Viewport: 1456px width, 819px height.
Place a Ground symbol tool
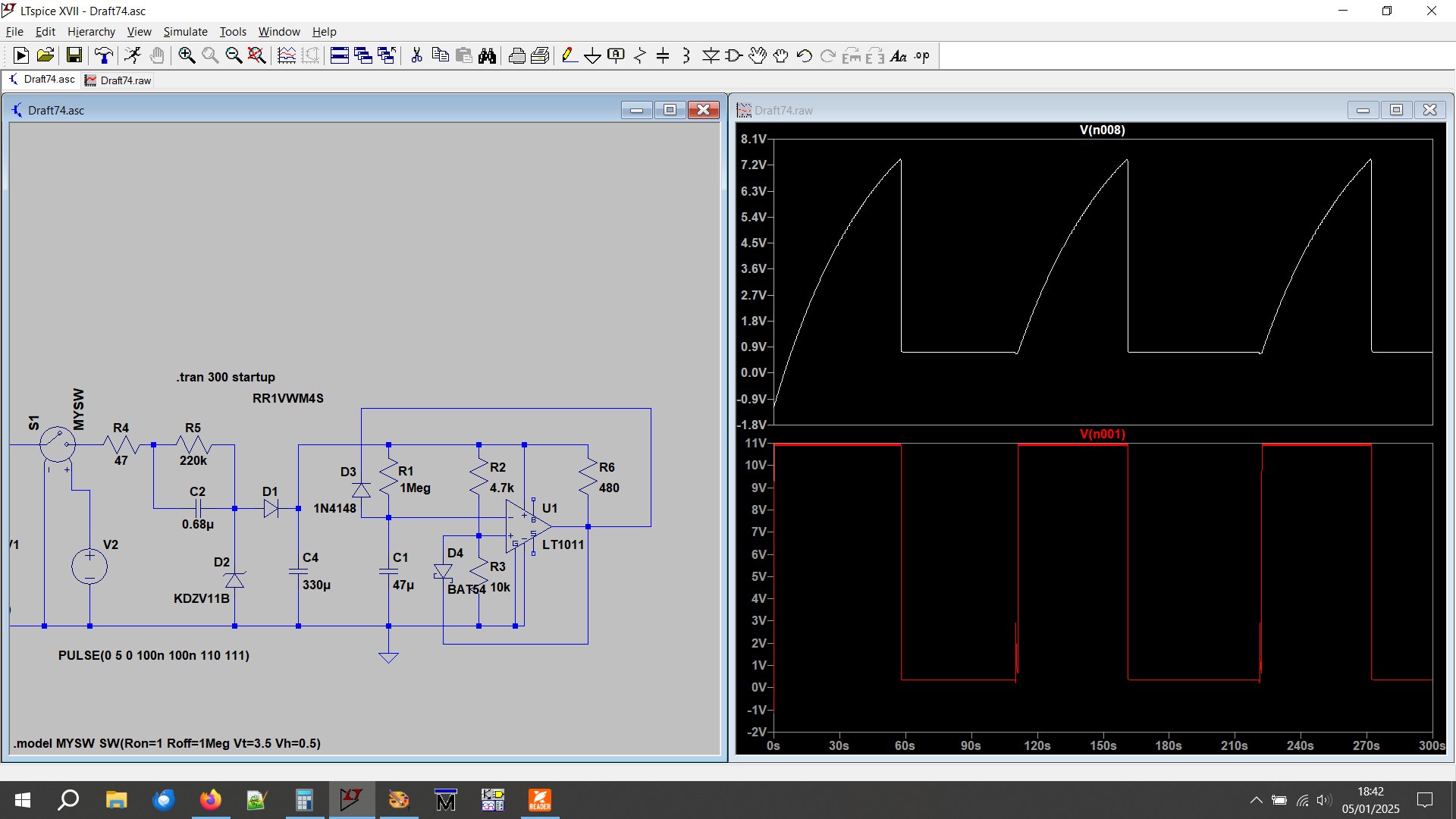pyautogui.click(x=592, y=55)
